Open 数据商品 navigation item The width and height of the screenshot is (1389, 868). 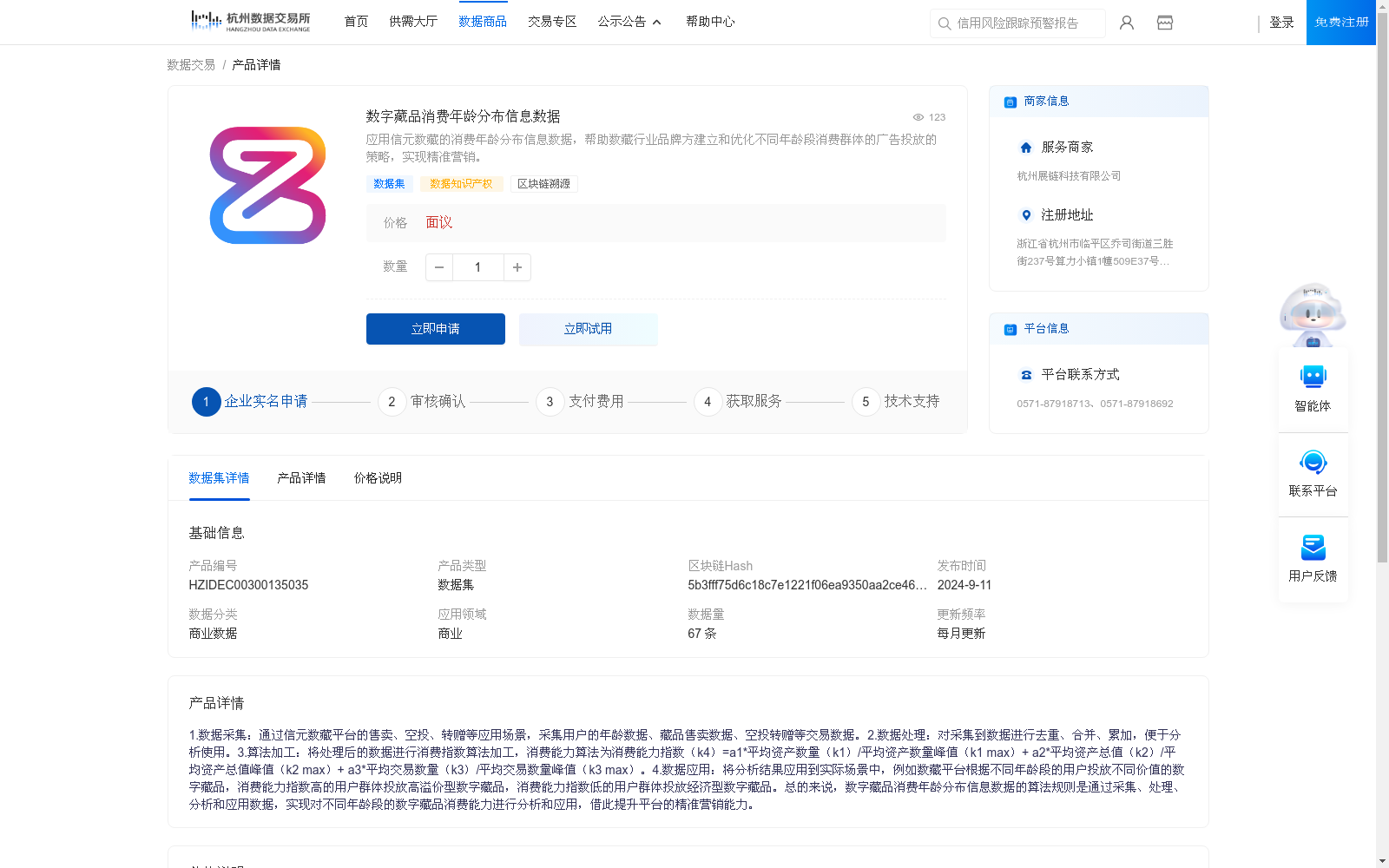tap(483, 22)
